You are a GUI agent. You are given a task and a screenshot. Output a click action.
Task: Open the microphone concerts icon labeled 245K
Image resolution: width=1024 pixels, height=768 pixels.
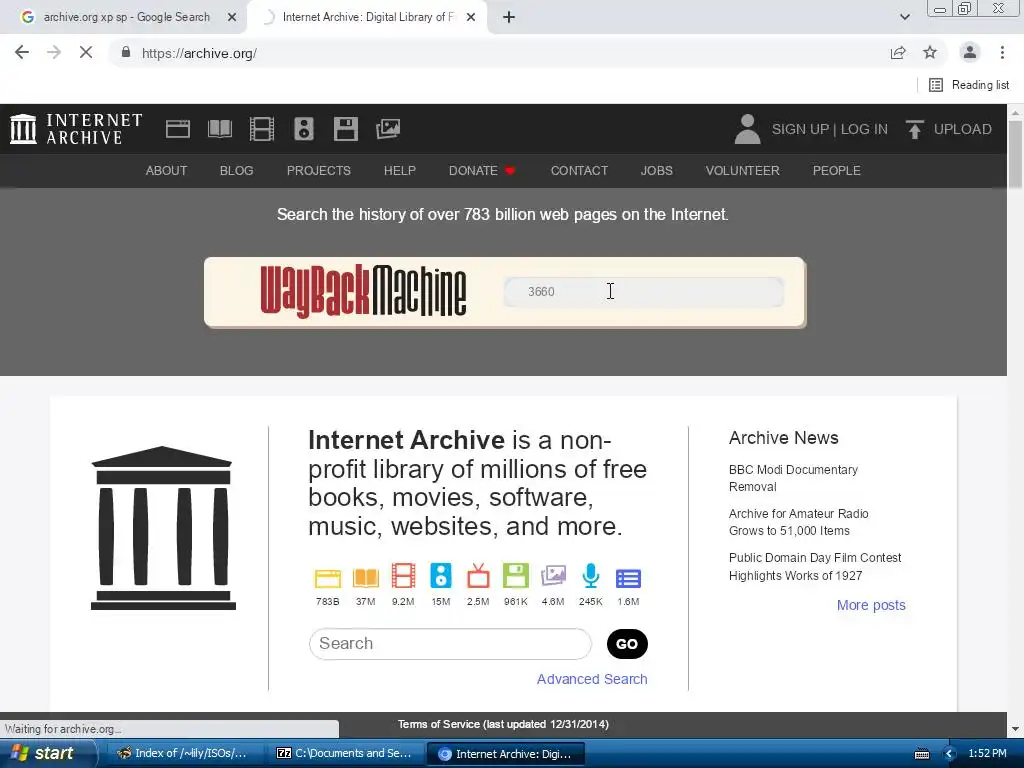click(590, 577)
